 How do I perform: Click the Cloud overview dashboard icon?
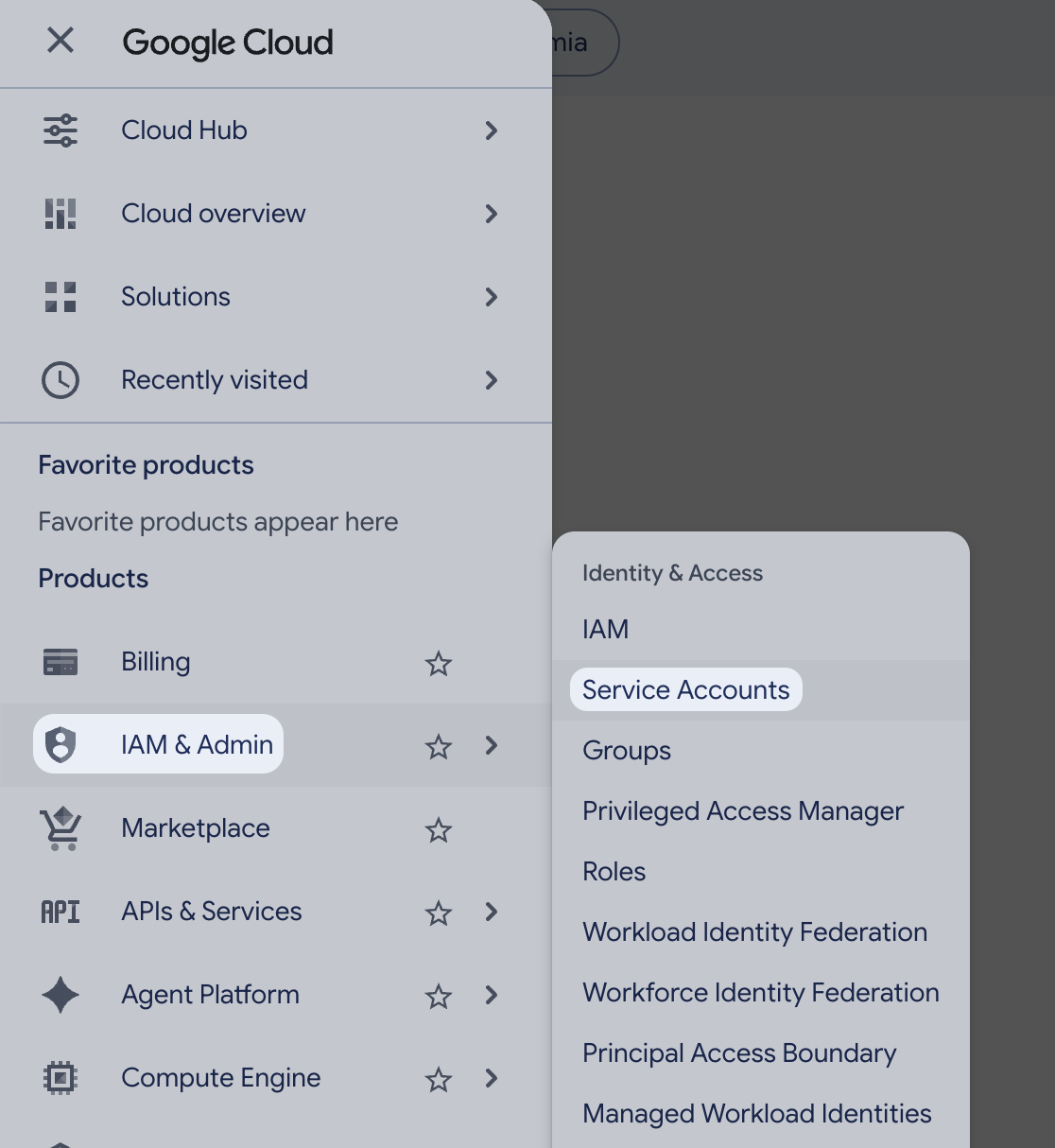tap(61, 214)
